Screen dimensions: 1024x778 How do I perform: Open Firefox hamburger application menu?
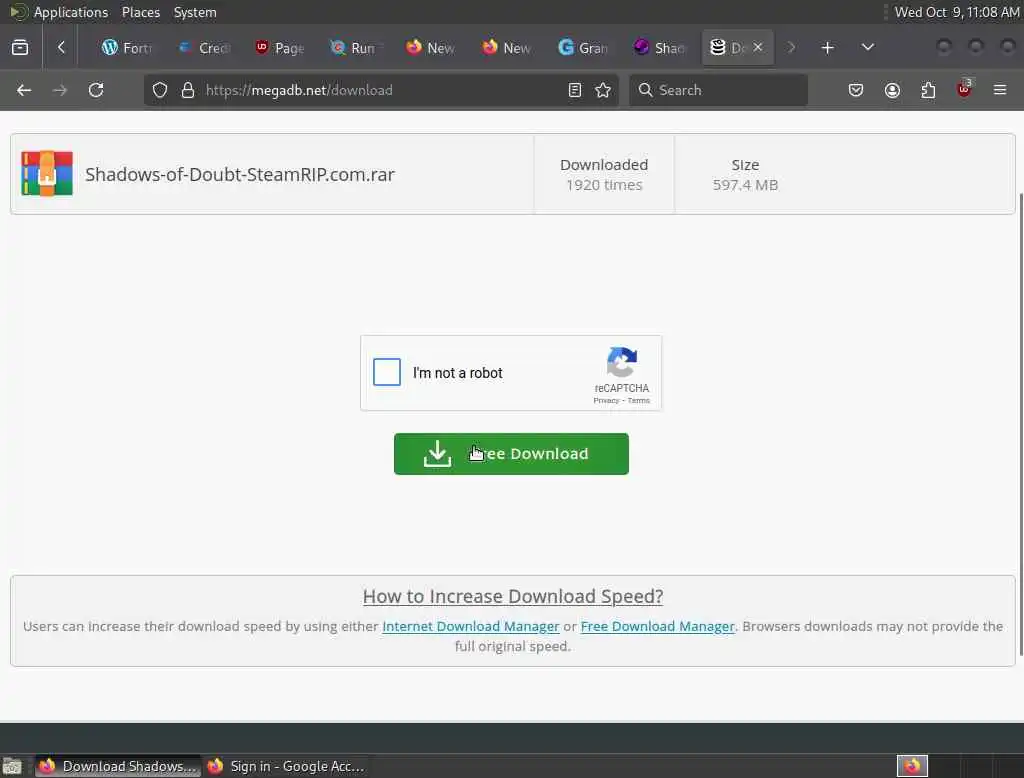pos(1000,90)
